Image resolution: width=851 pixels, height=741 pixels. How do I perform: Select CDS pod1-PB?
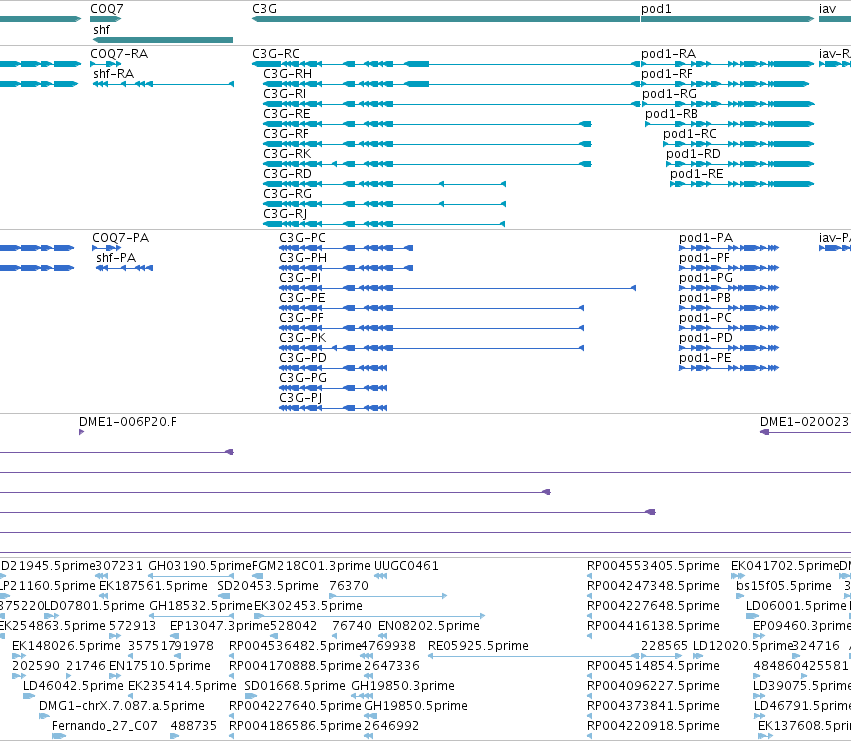click(x=705, y=298)
